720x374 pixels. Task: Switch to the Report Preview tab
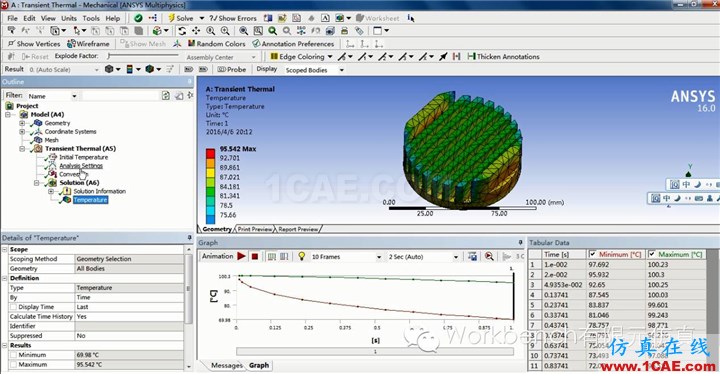click(298, 229)
